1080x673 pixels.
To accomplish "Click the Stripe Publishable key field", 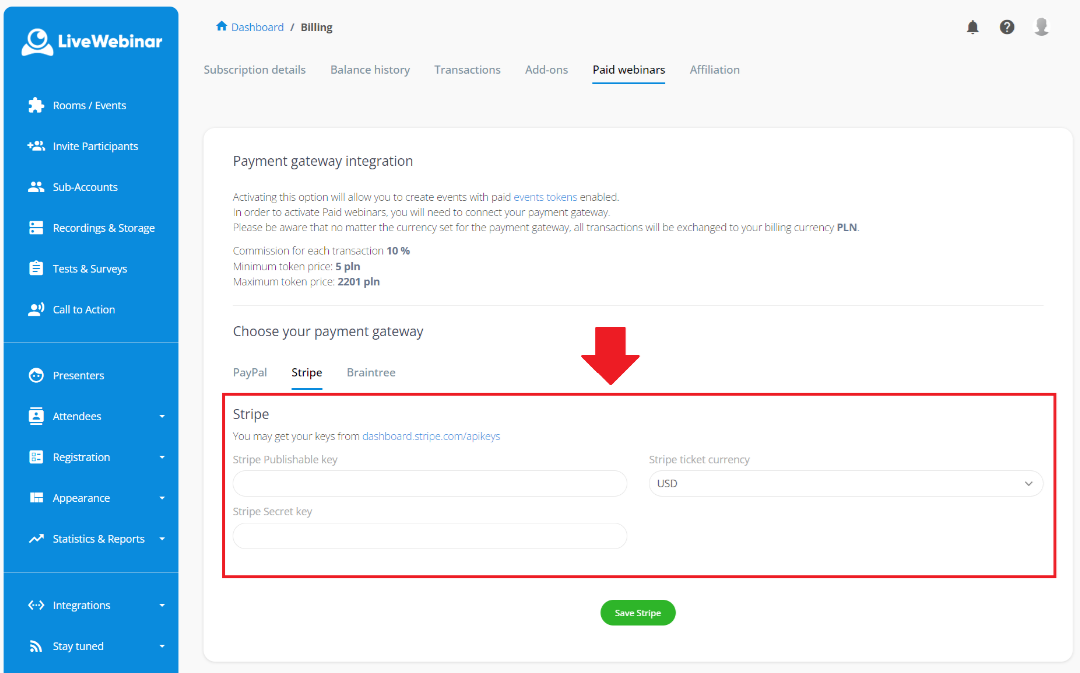I will click(x=429, y=484).
